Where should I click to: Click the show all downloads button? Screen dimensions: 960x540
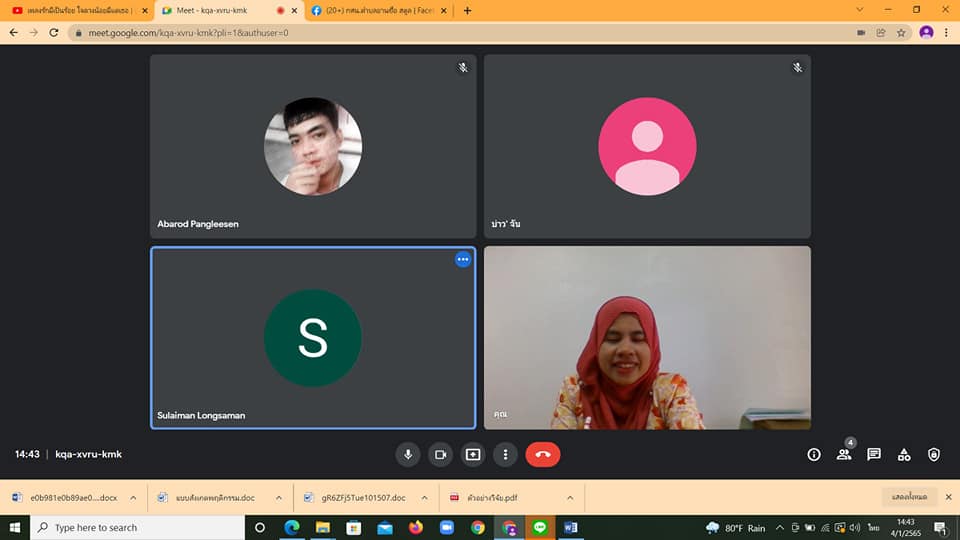pos(910,497)
